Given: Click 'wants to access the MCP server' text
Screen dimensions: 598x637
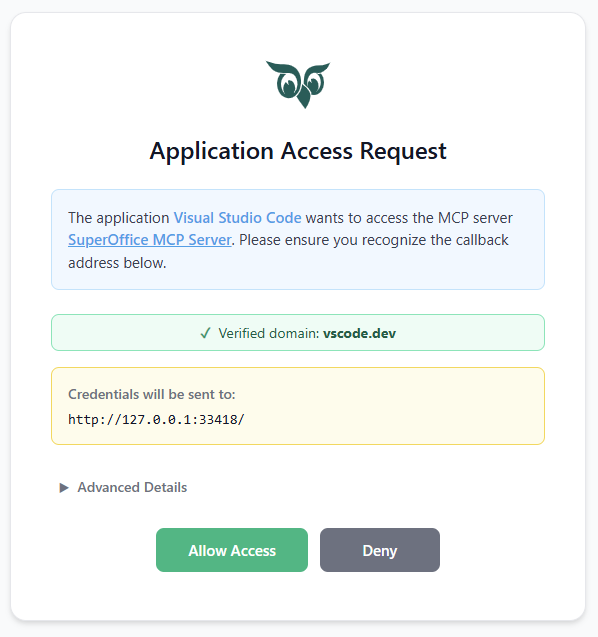Looking at the screenshot, I should [x=409, y=218].
